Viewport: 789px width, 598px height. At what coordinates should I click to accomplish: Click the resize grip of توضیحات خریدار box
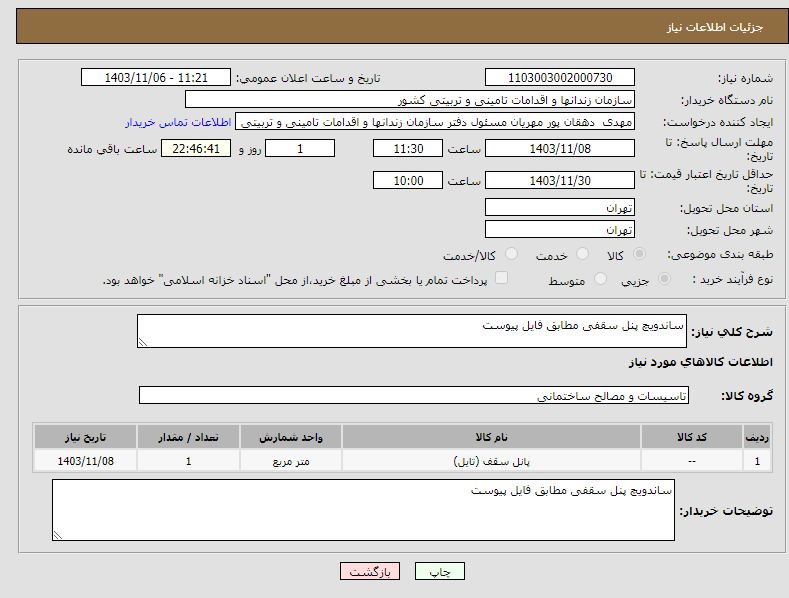point(58,535)
